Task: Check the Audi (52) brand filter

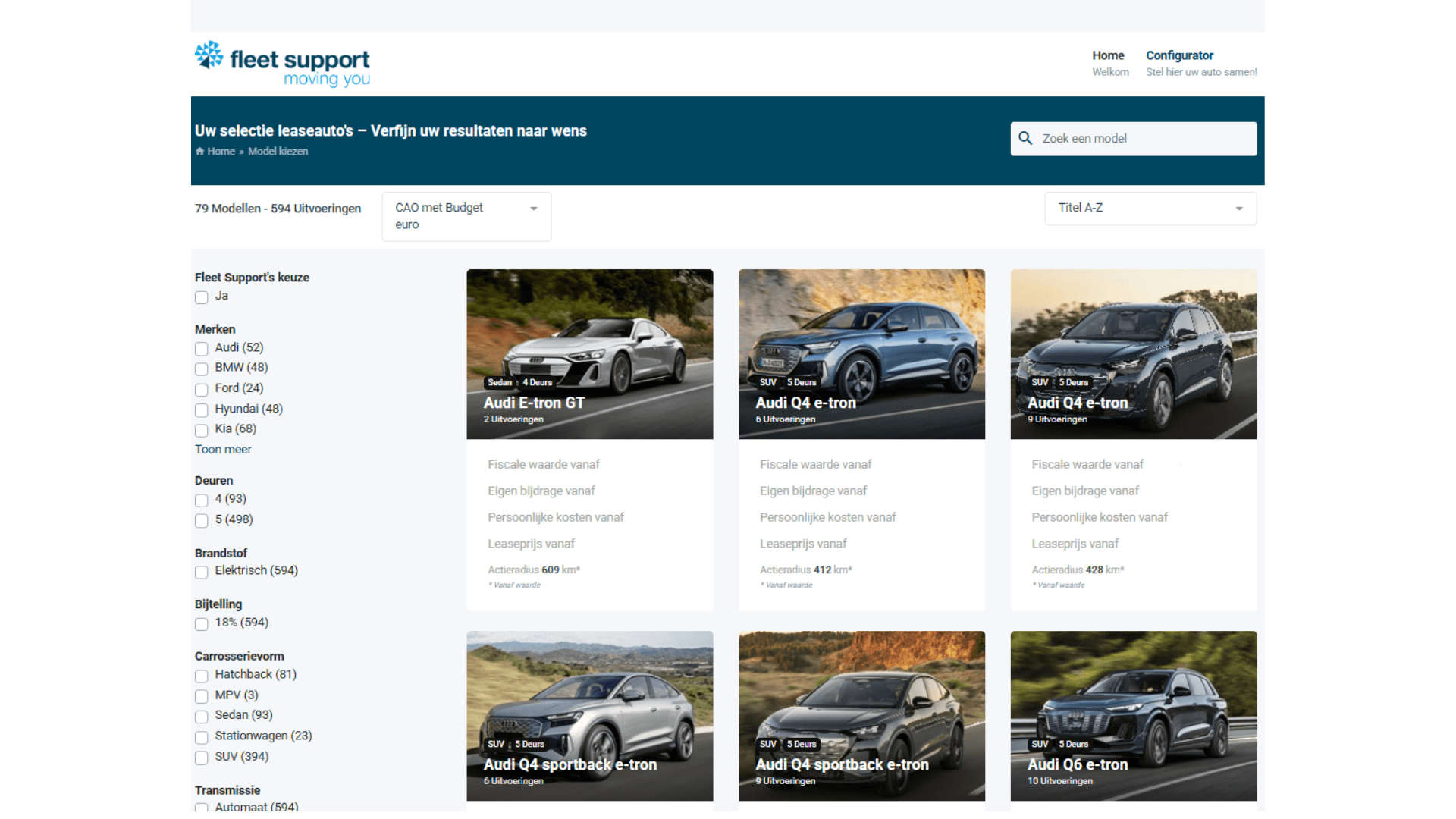Action: coord(201,349)
